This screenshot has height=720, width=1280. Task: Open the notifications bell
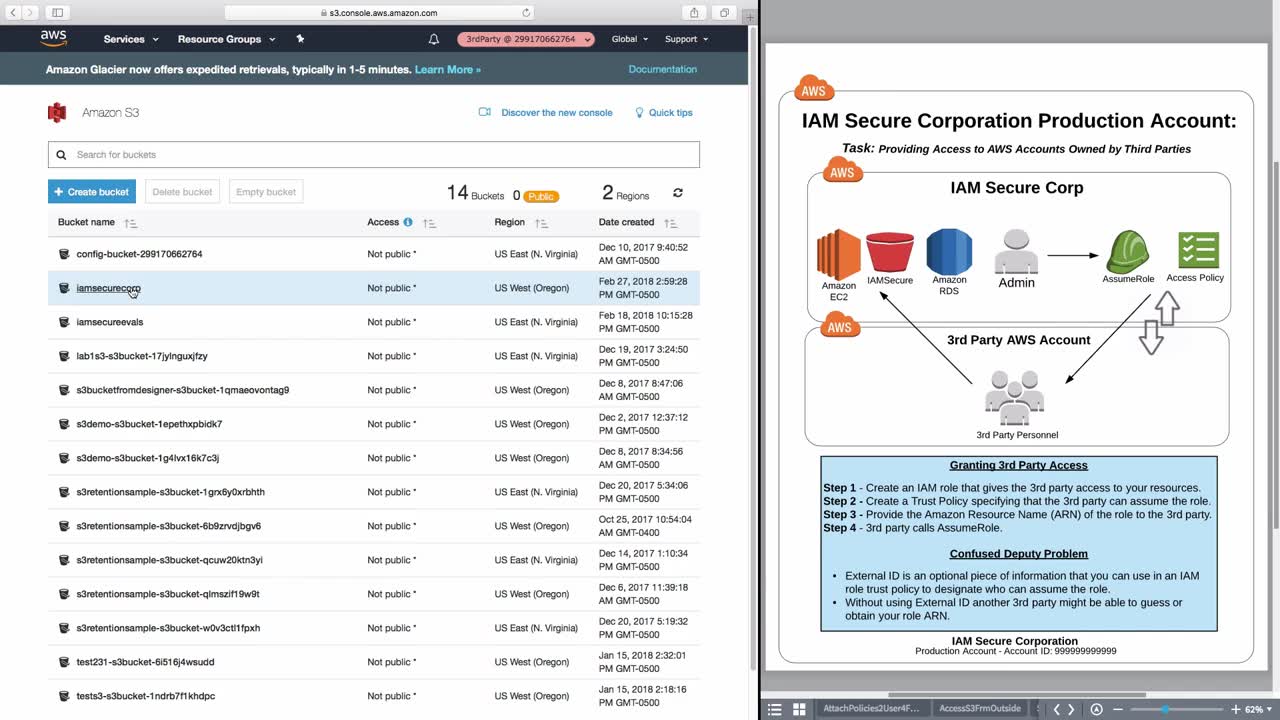click(x=434, y=39)
